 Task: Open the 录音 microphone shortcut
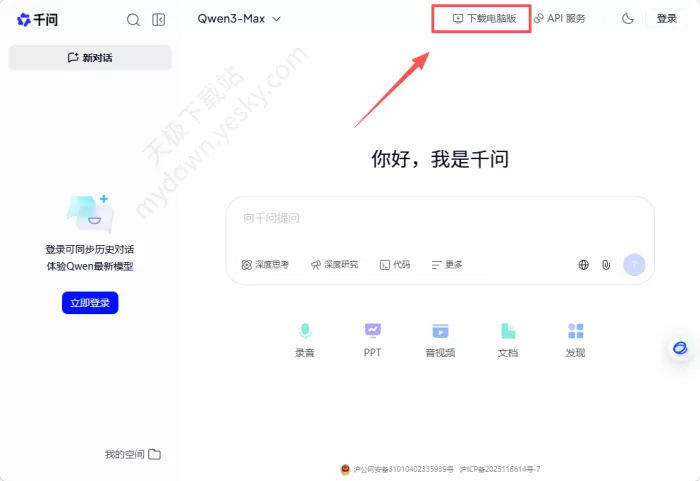[x=305, y=340]
